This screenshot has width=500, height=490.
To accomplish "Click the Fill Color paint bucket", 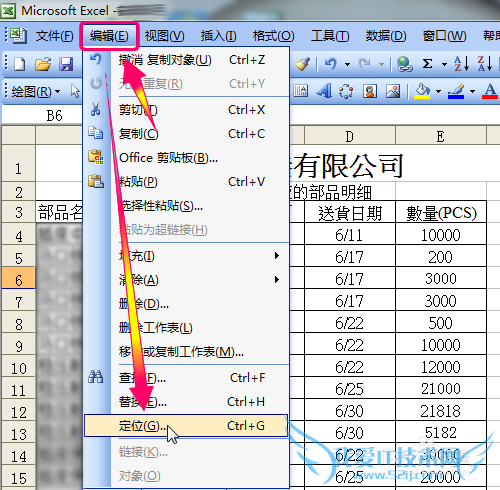I will pos(422,91).
